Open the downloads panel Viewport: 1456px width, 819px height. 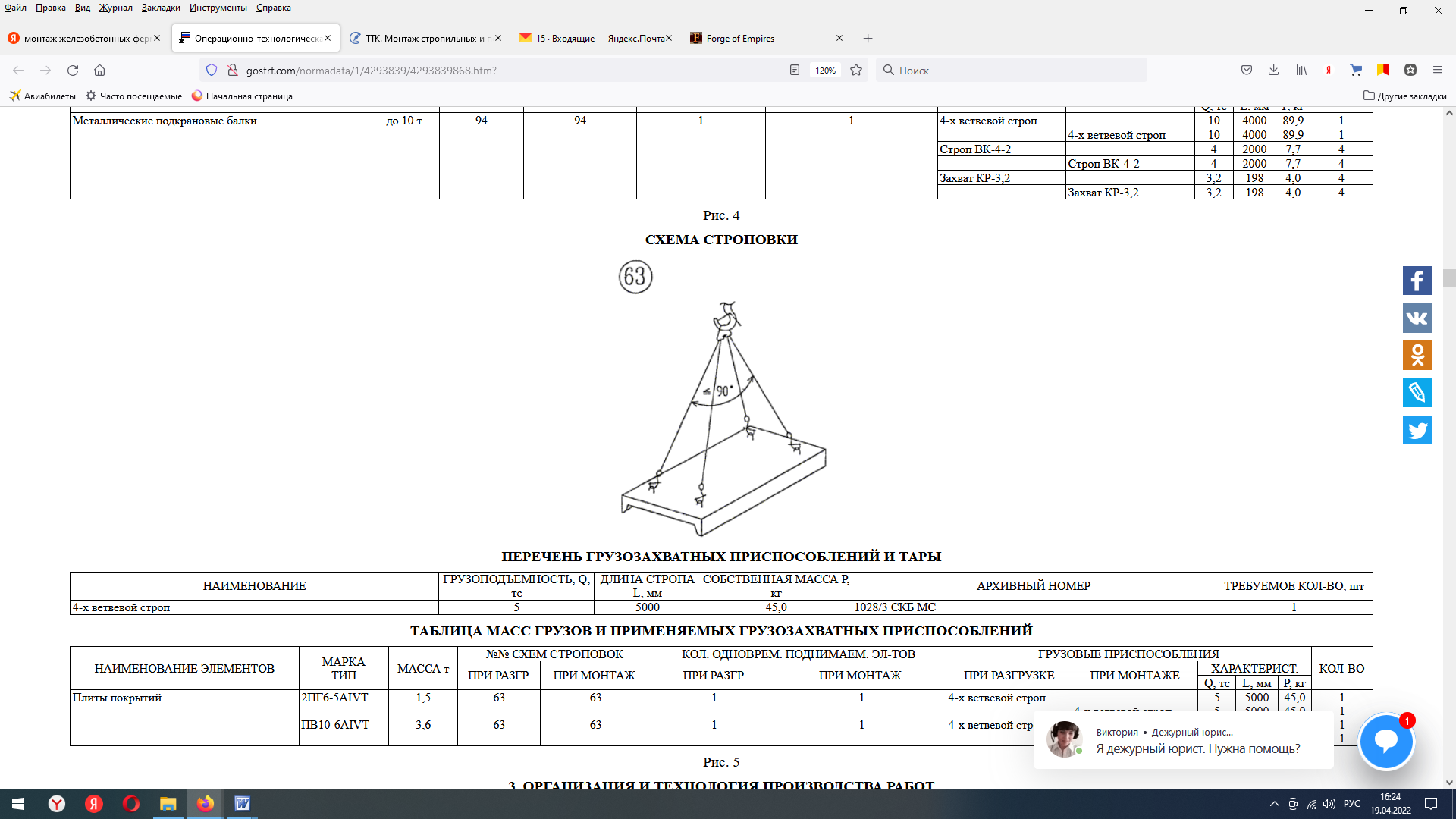[1274, 70]
